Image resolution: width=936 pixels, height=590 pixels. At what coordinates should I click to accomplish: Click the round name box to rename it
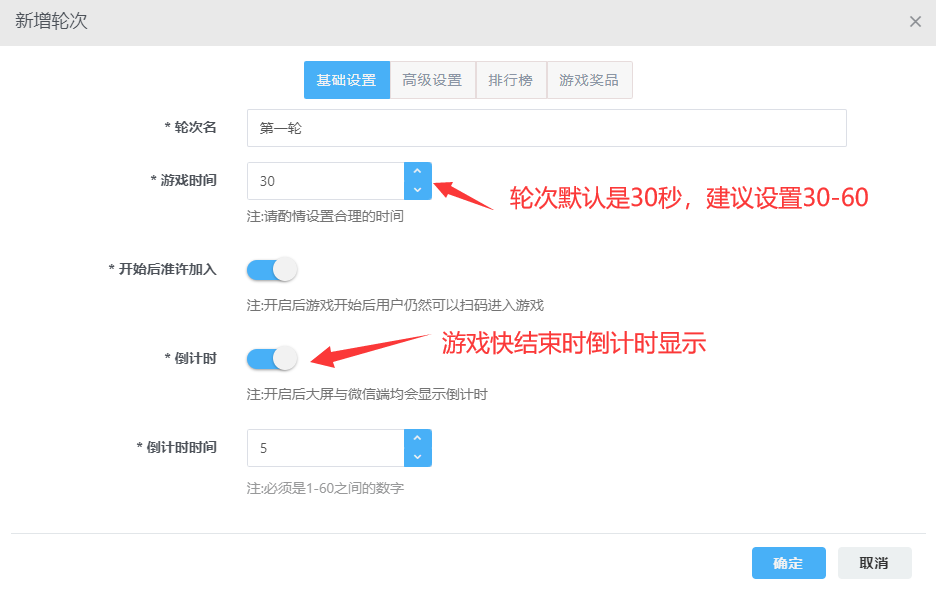[546, 128]
